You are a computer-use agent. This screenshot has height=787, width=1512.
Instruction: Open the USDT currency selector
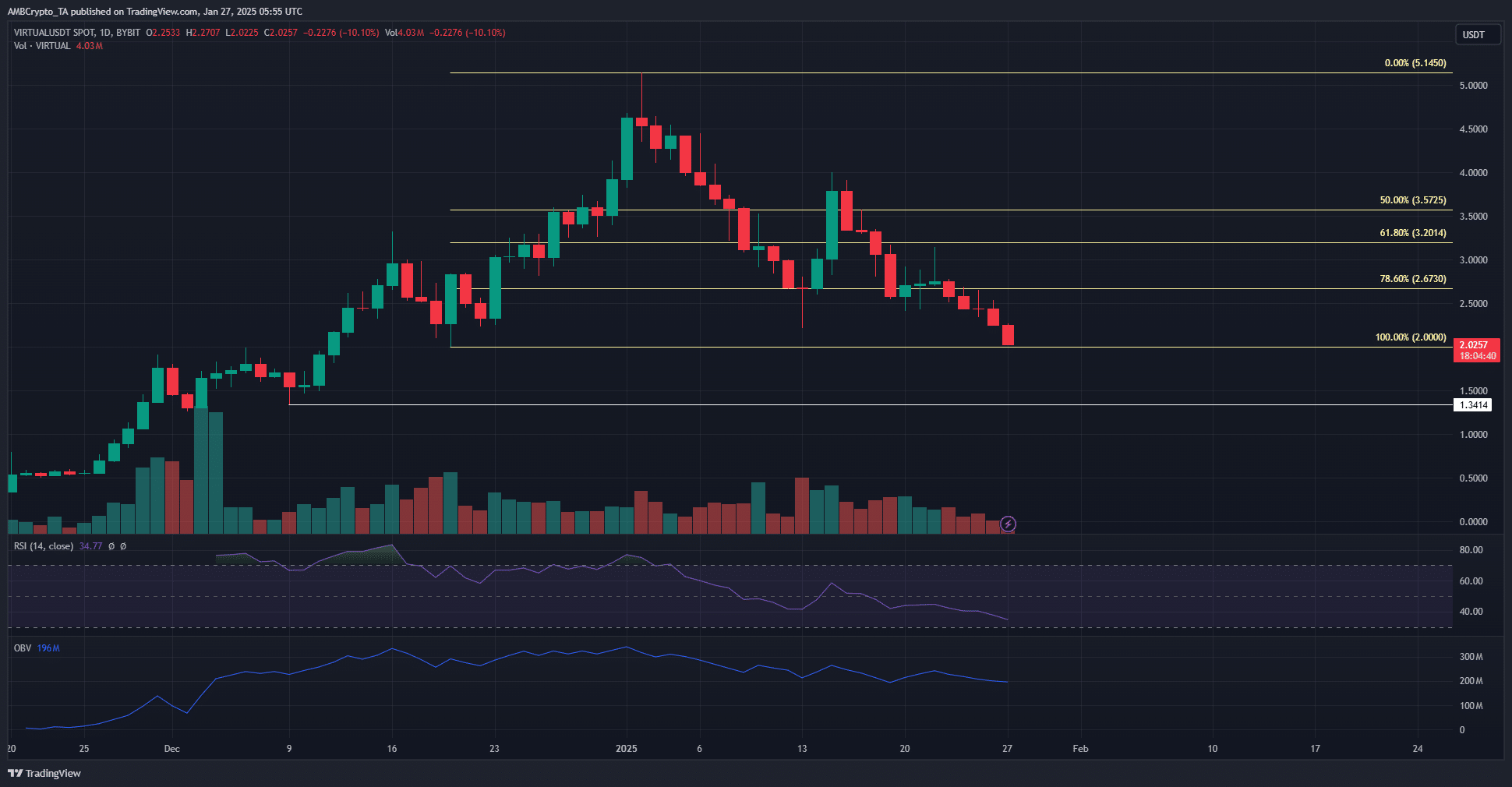1476,35
